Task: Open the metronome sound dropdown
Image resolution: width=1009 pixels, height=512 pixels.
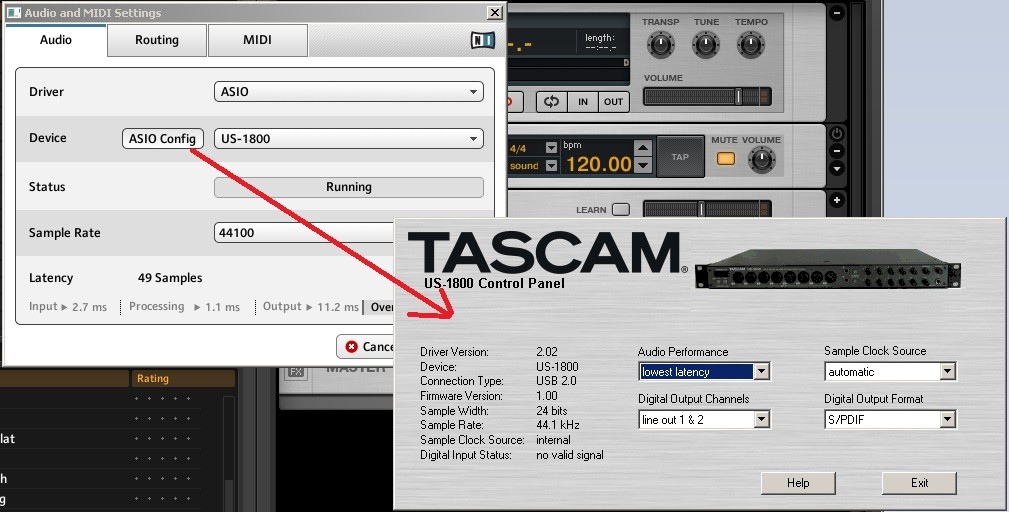Action: 551,166
